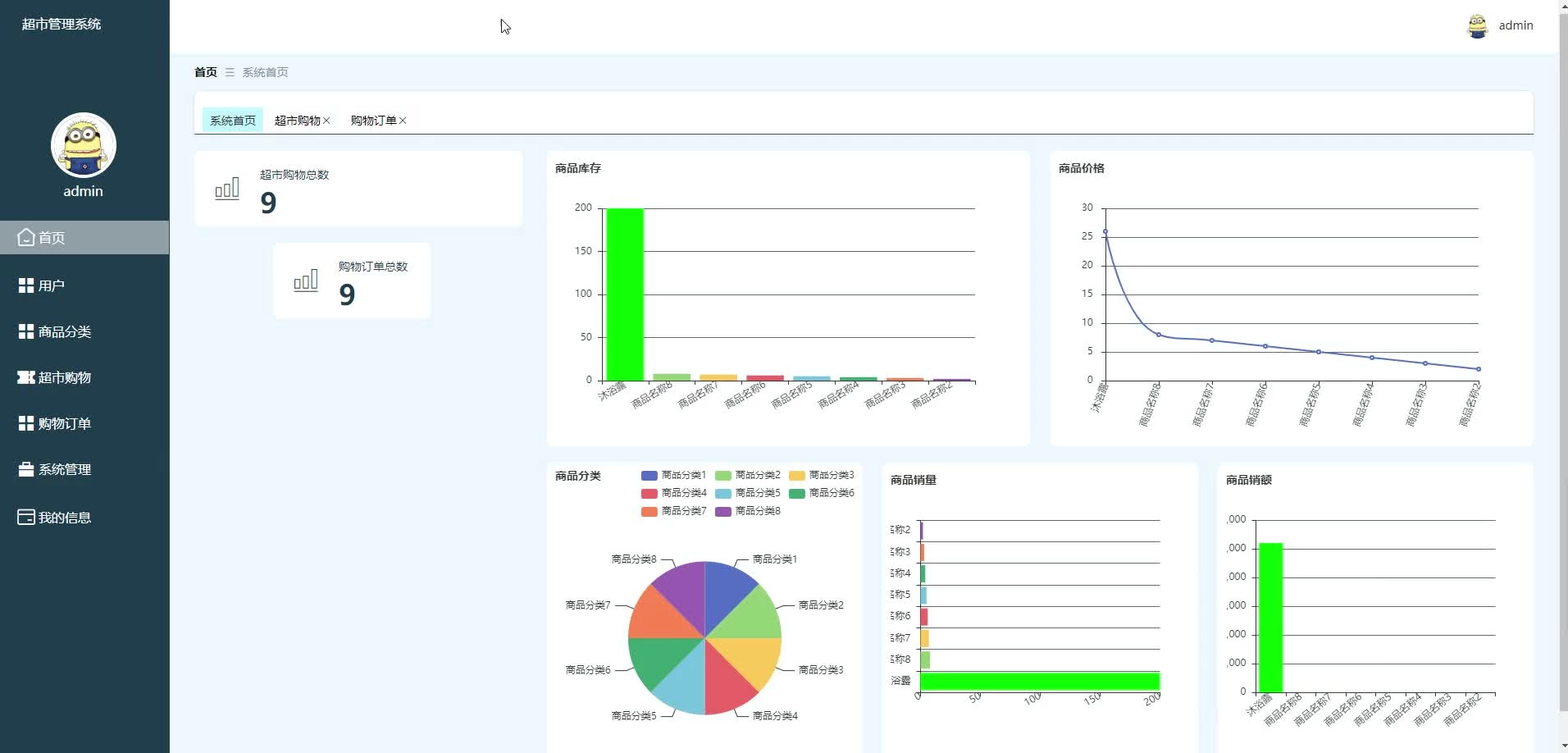Click the 商品分类3 yellow legend color swatch

point(796,475)
